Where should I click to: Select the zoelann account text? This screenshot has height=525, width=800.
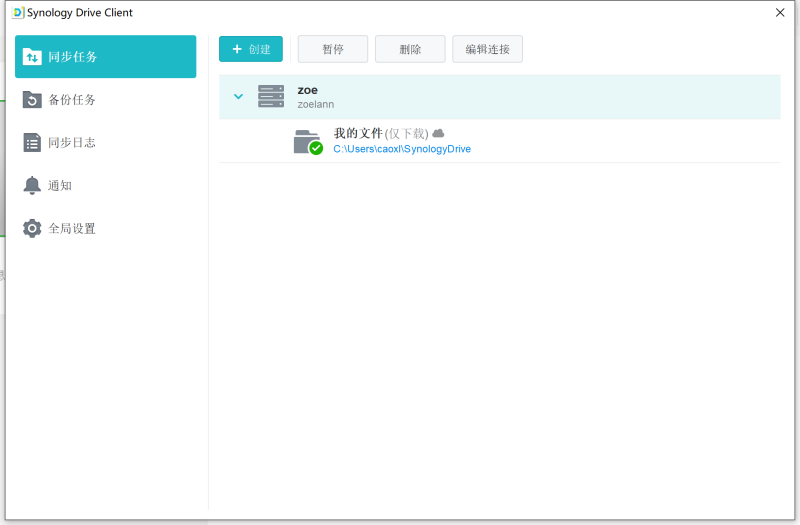pyautogui.click(x=316, y=104)
